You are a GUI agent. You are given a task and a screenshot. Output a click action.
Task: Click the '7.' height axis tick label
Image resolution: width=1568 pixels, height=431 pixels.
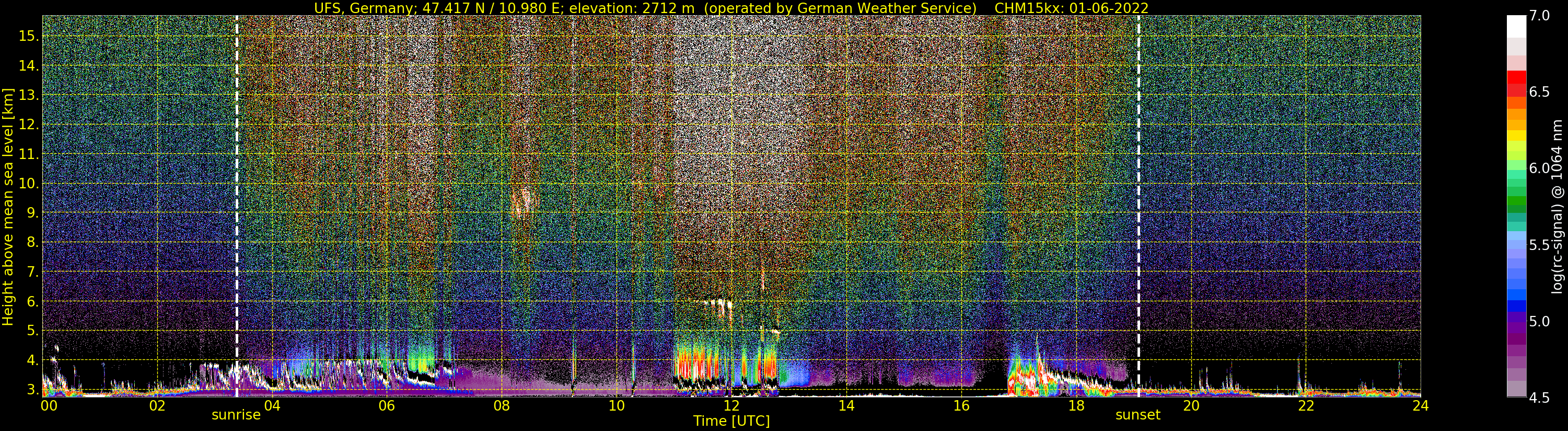32,272
